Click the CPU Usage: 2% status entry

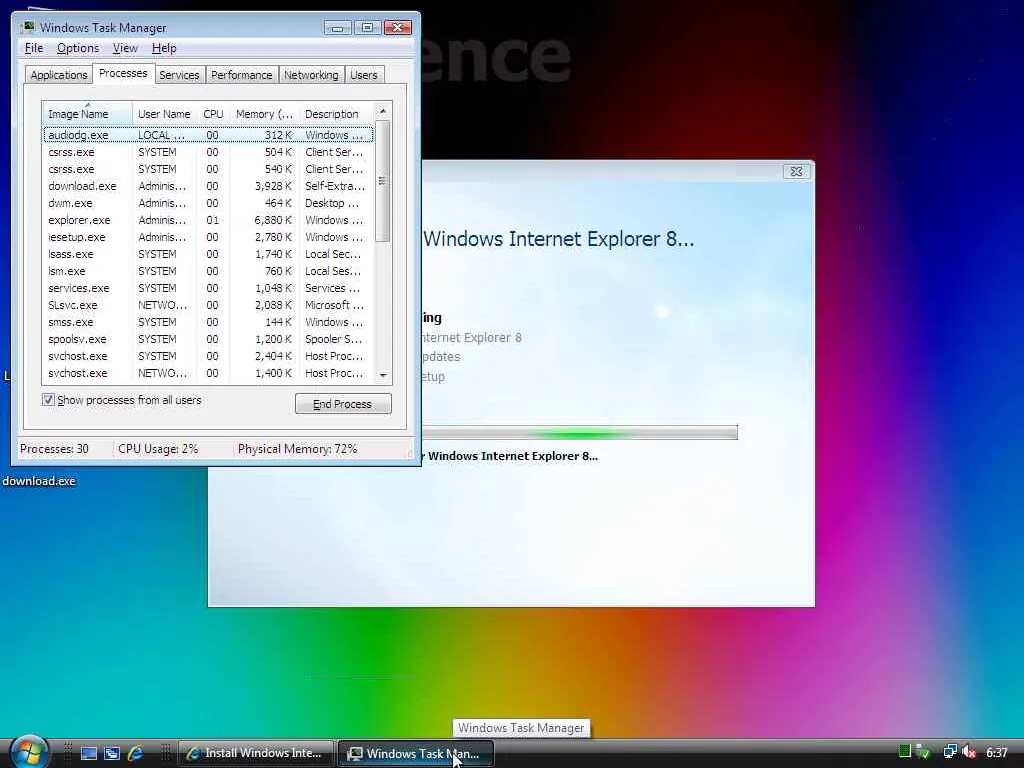(x=158, y=449)
